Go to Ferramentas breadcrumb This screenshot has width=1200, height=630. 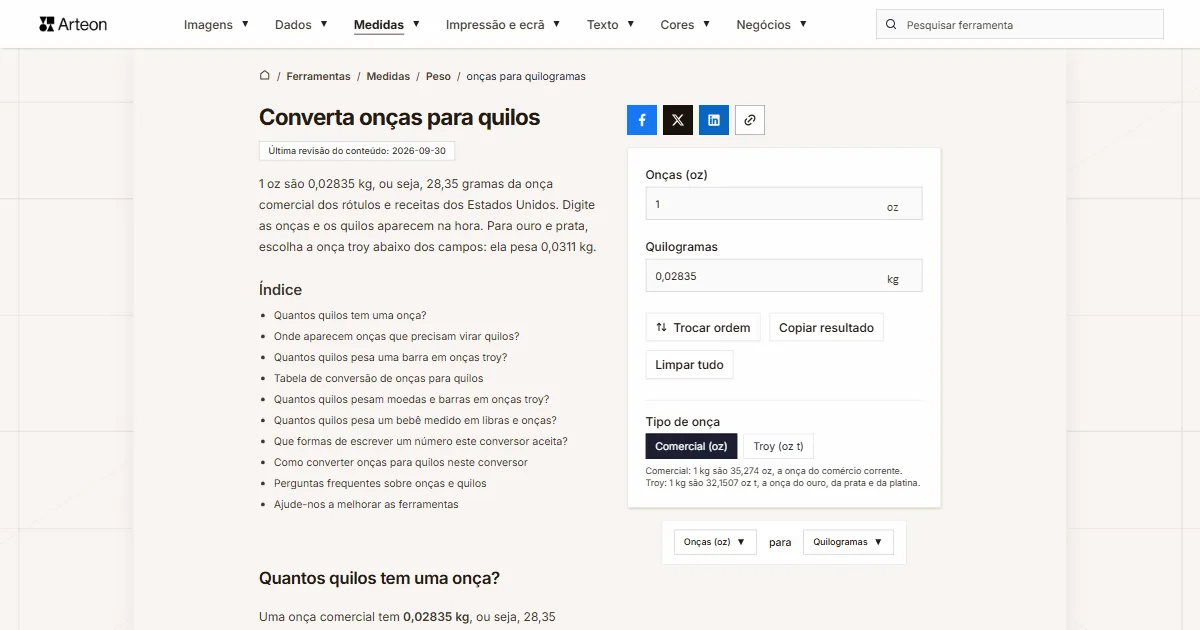pos(318,76)
